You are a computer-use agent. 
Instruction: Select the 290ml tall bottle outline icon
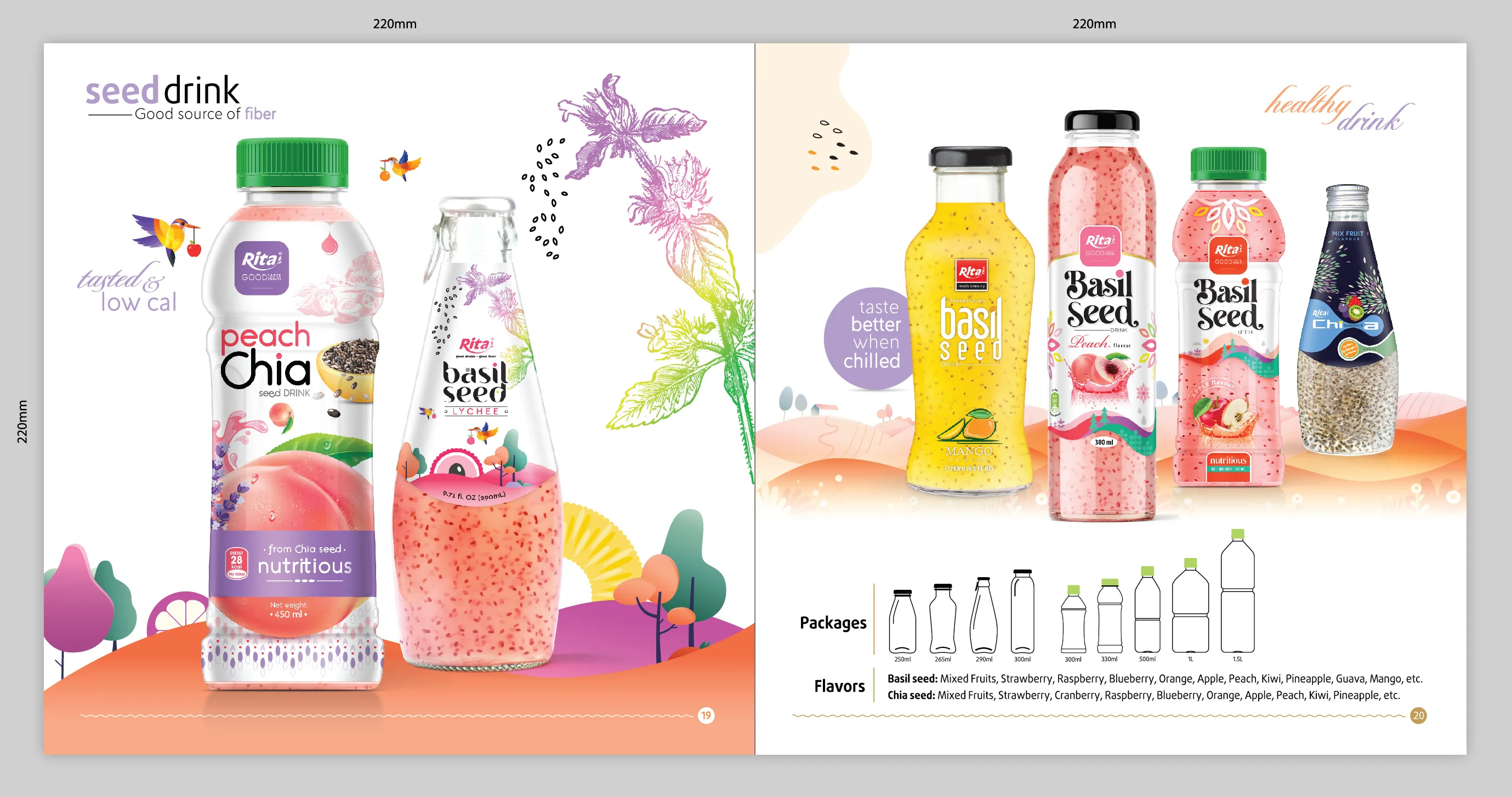(x=983, y=616)
